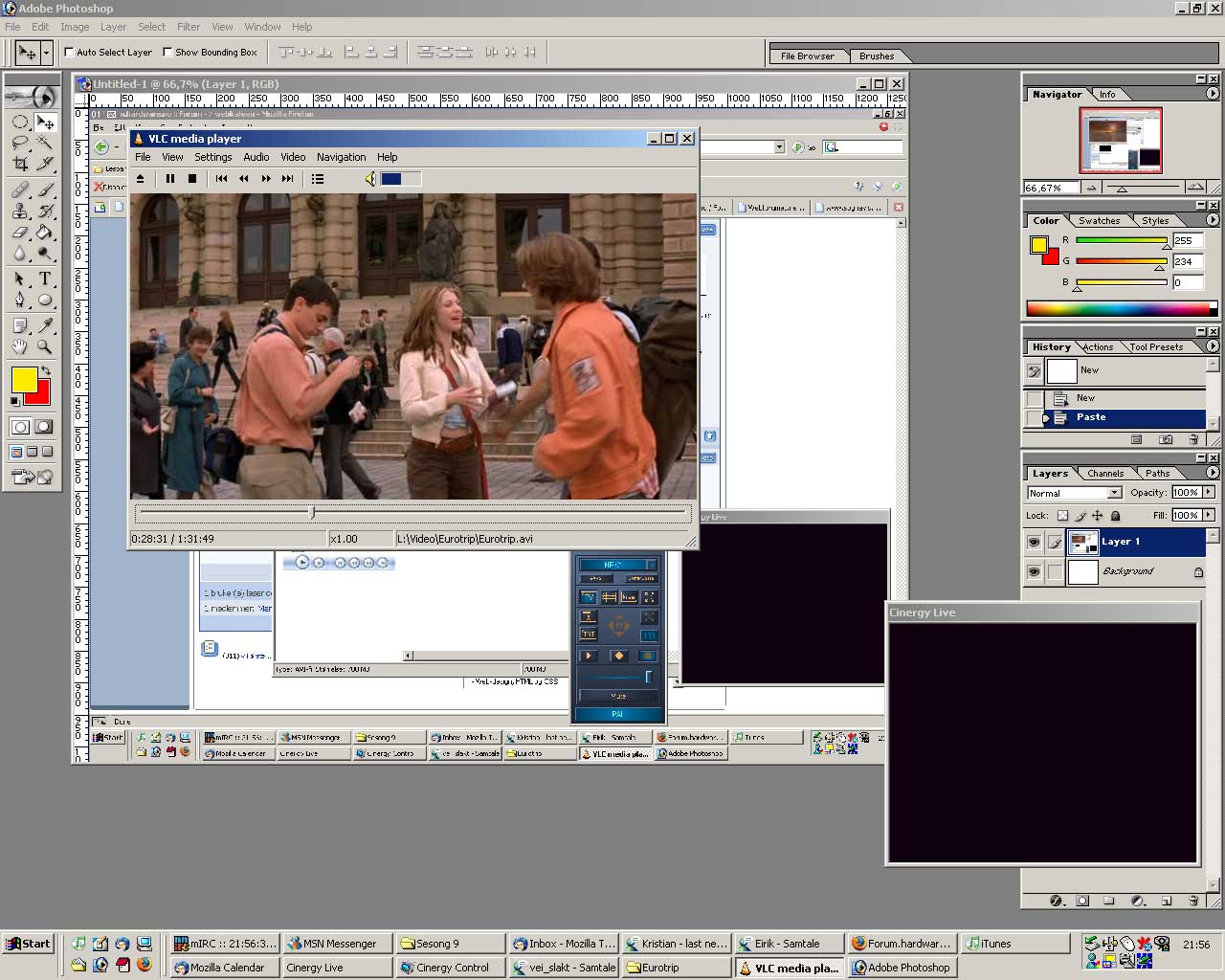Select the Zoom magnifier tool
This screenshot has height=980, width=1225.
click(45, 346)
